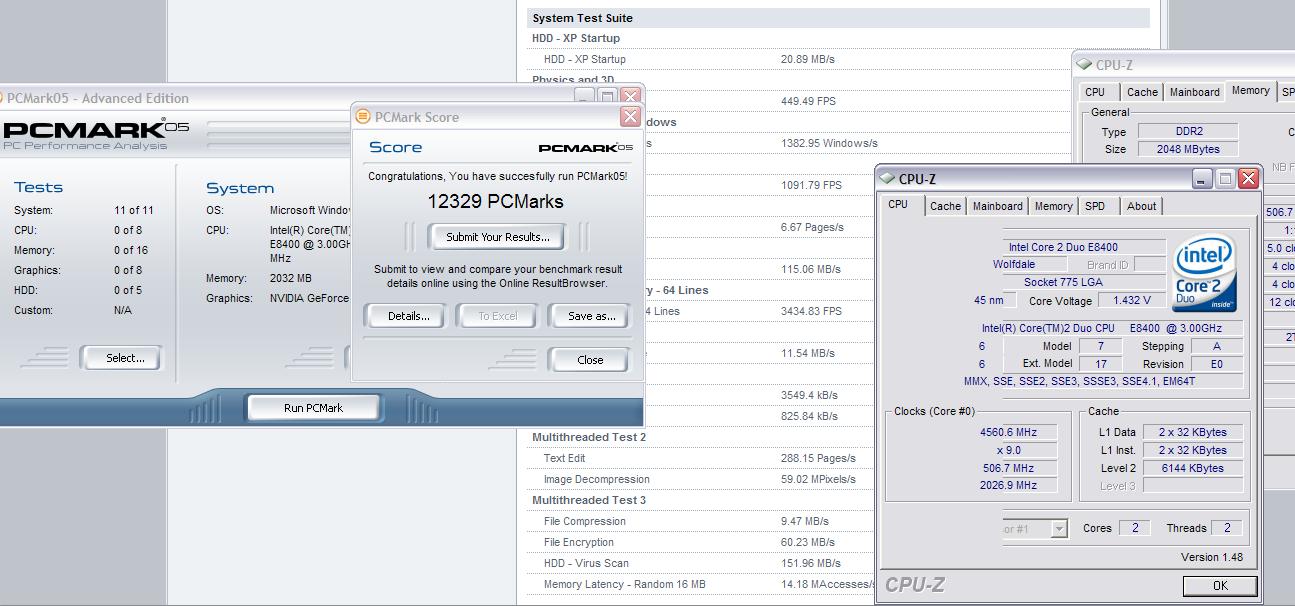The width and height of the screenshot is (1295, 606).
Task: Click Intel Core 2 Duo logo
Action: pyautogui.click(x=1204, y=273)
